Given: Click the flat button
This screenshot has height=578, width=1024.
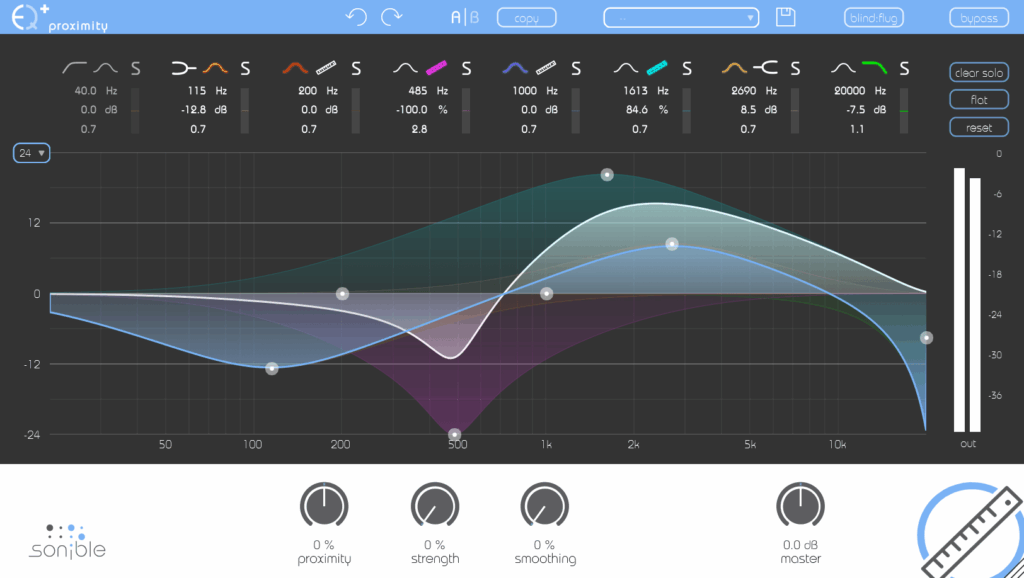Looking at the screenshot, I should tap(979, 99).
